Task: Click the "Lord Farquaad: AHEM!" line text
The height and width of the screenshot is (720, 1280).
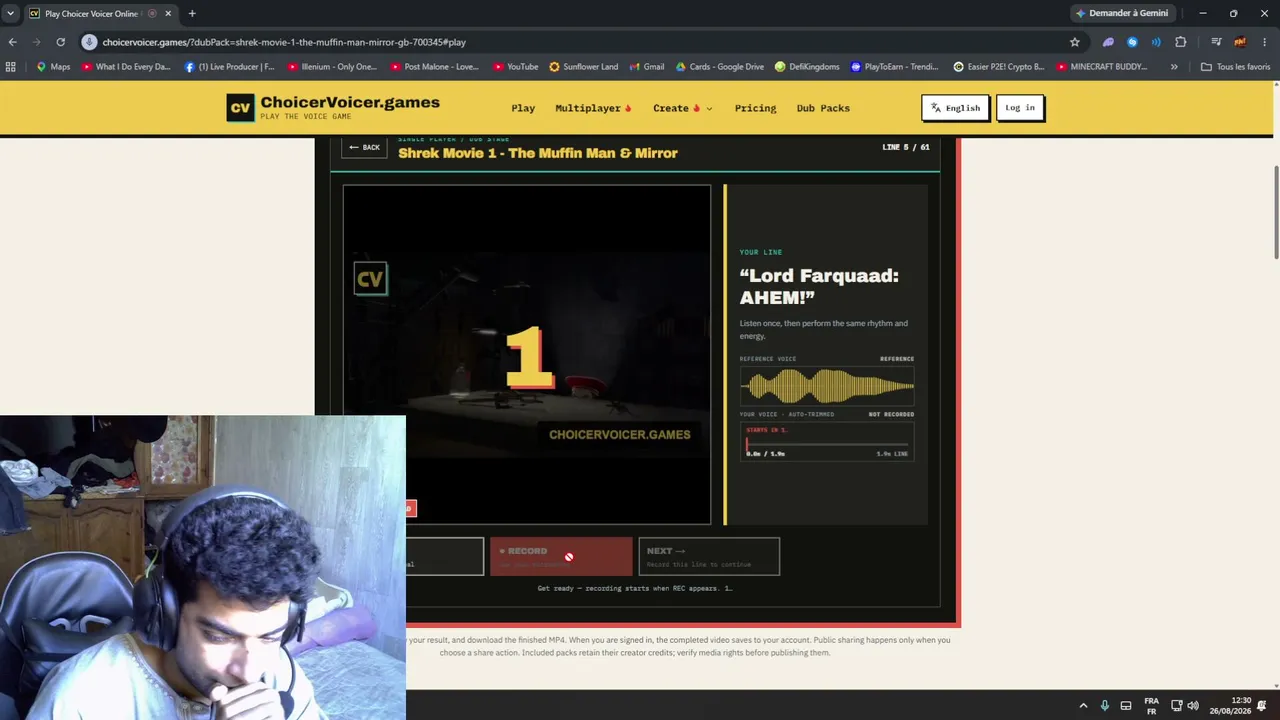Action: pyautogui.click(x=819, y=286)
